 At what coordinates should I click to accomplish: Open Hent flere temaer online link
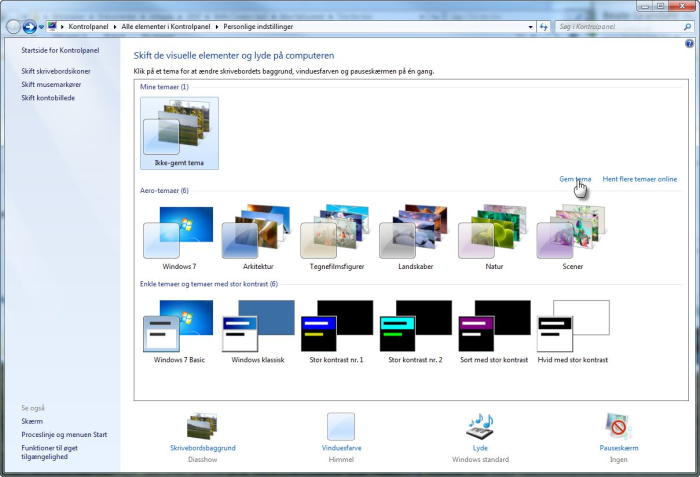(x=640, y=179)
